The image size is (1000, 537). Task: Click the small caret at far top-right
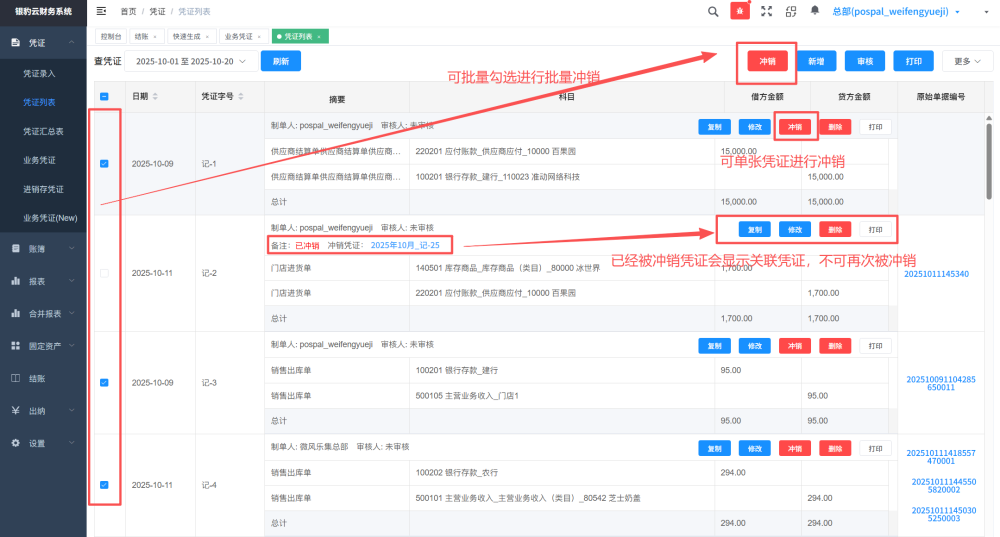pyautogui.click(x=987, y=12)
